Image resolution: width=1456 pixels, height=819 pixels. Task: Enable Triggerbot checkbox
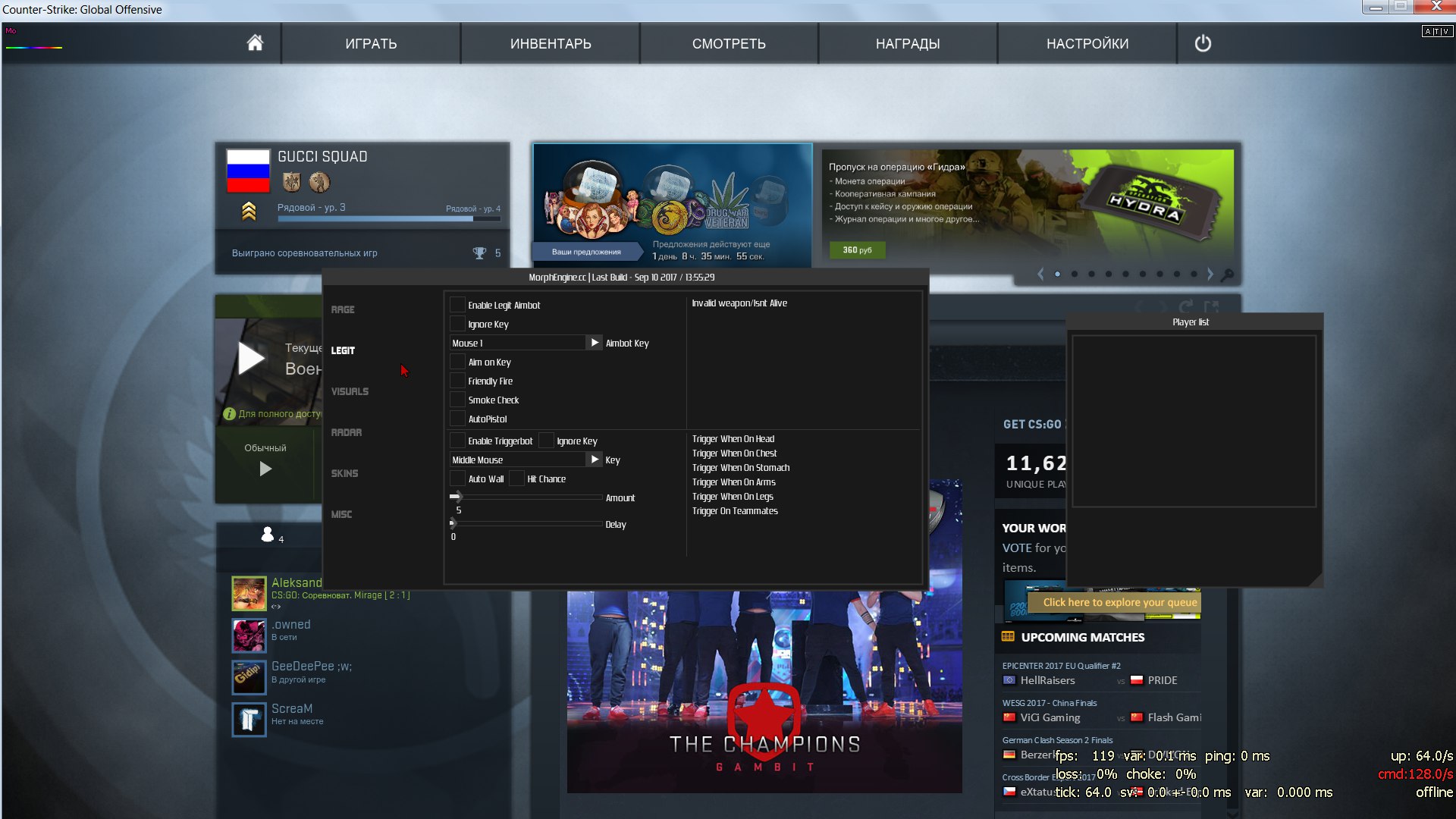457,441
